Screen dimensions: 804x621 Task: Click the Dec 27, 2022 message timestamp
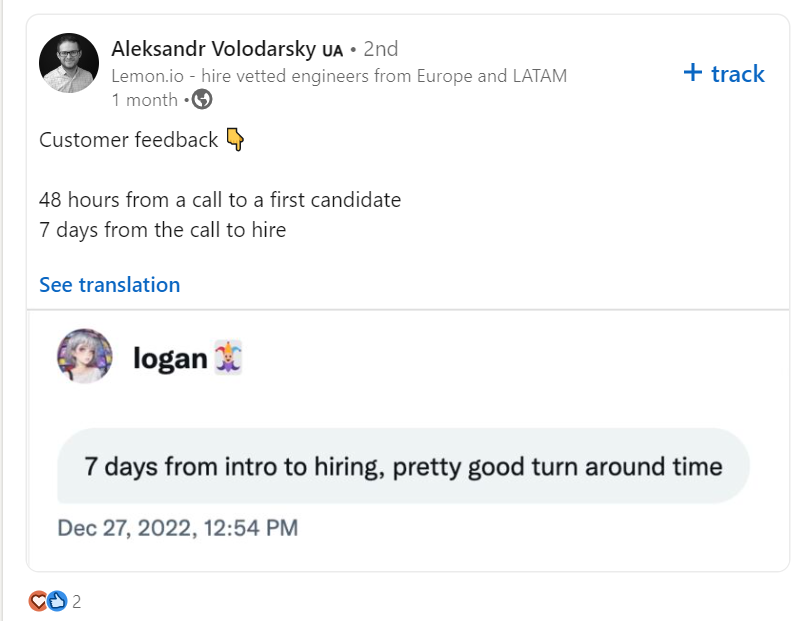[x=177, y=528]
